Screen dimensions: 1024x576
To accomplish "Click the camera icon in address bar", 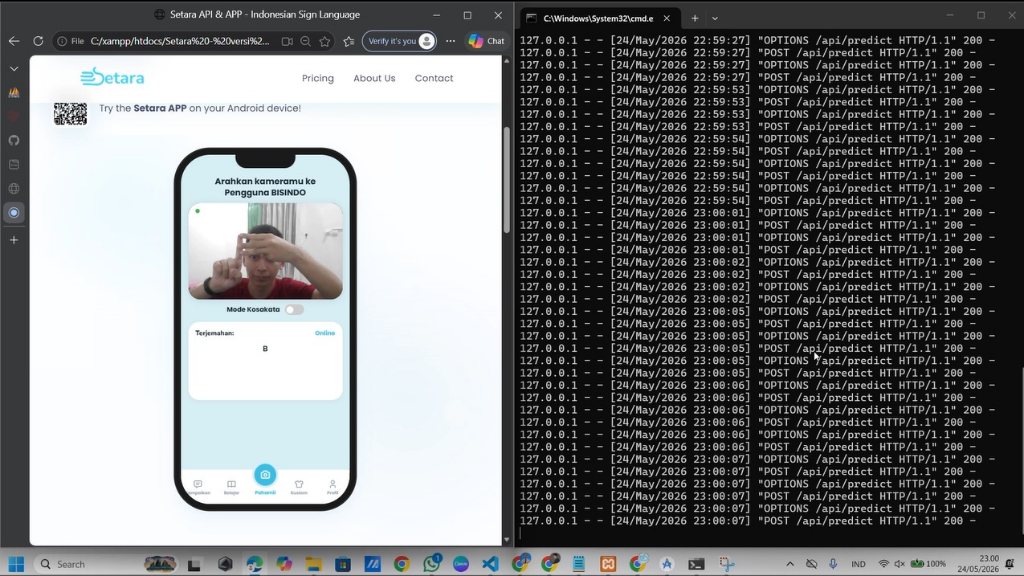I will pos(287,41).
